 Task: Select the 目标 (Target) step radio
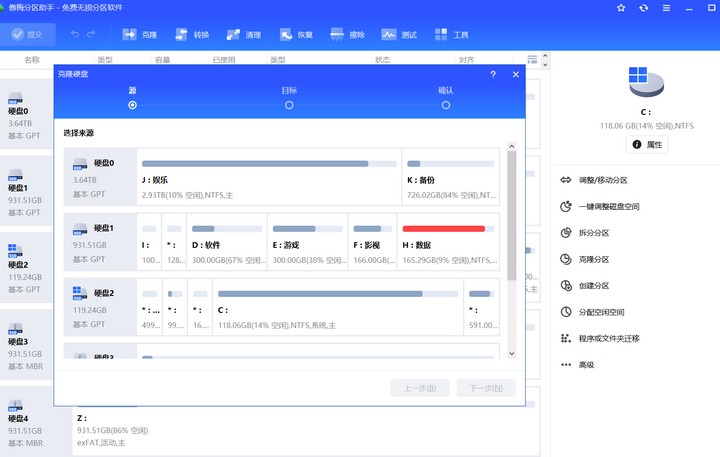click(289, 104)
